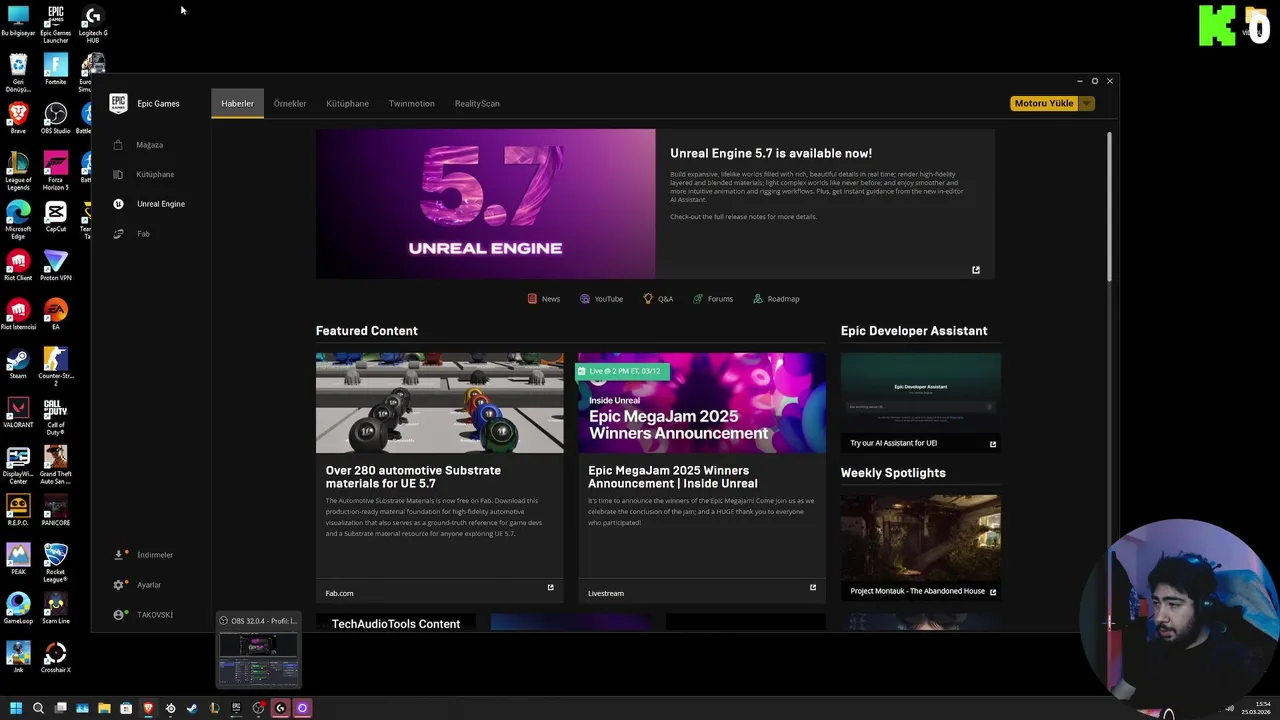
Task: Open the Epic Developer Assistant thumbnail
Action: pyautogui.click(x=920, y=393)
